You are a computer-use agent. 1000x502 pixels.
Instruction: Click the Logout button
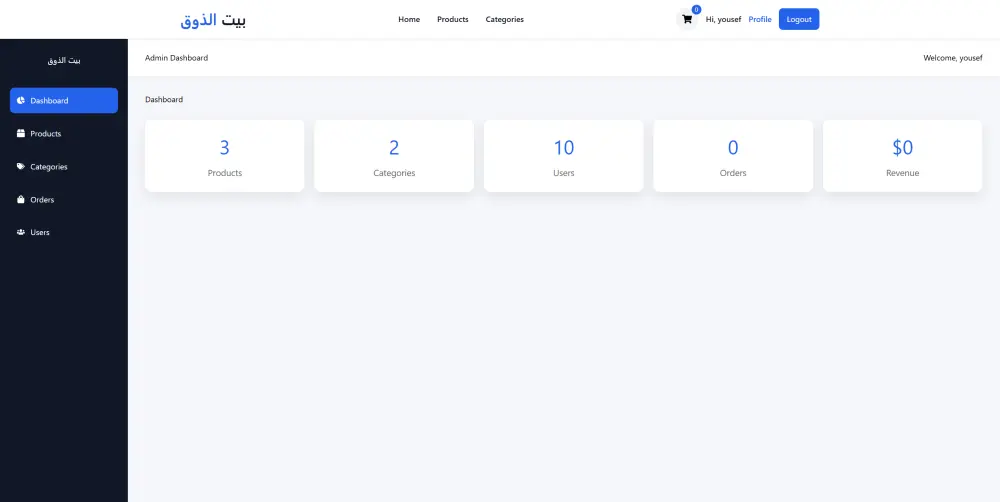point(799,19)
